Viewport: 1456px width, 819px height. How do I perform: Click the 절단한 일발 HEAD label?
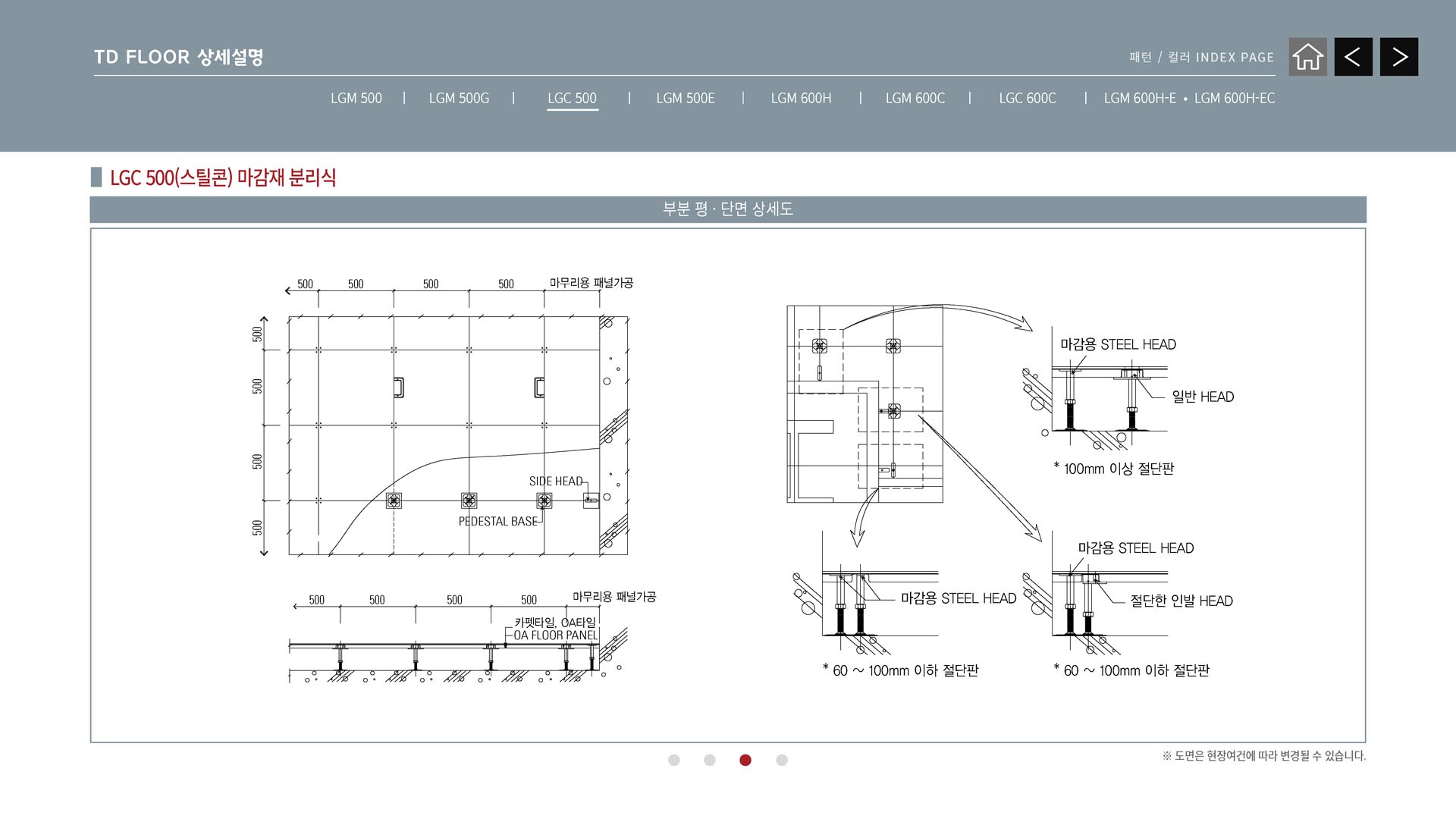[x=1181, y=601]
